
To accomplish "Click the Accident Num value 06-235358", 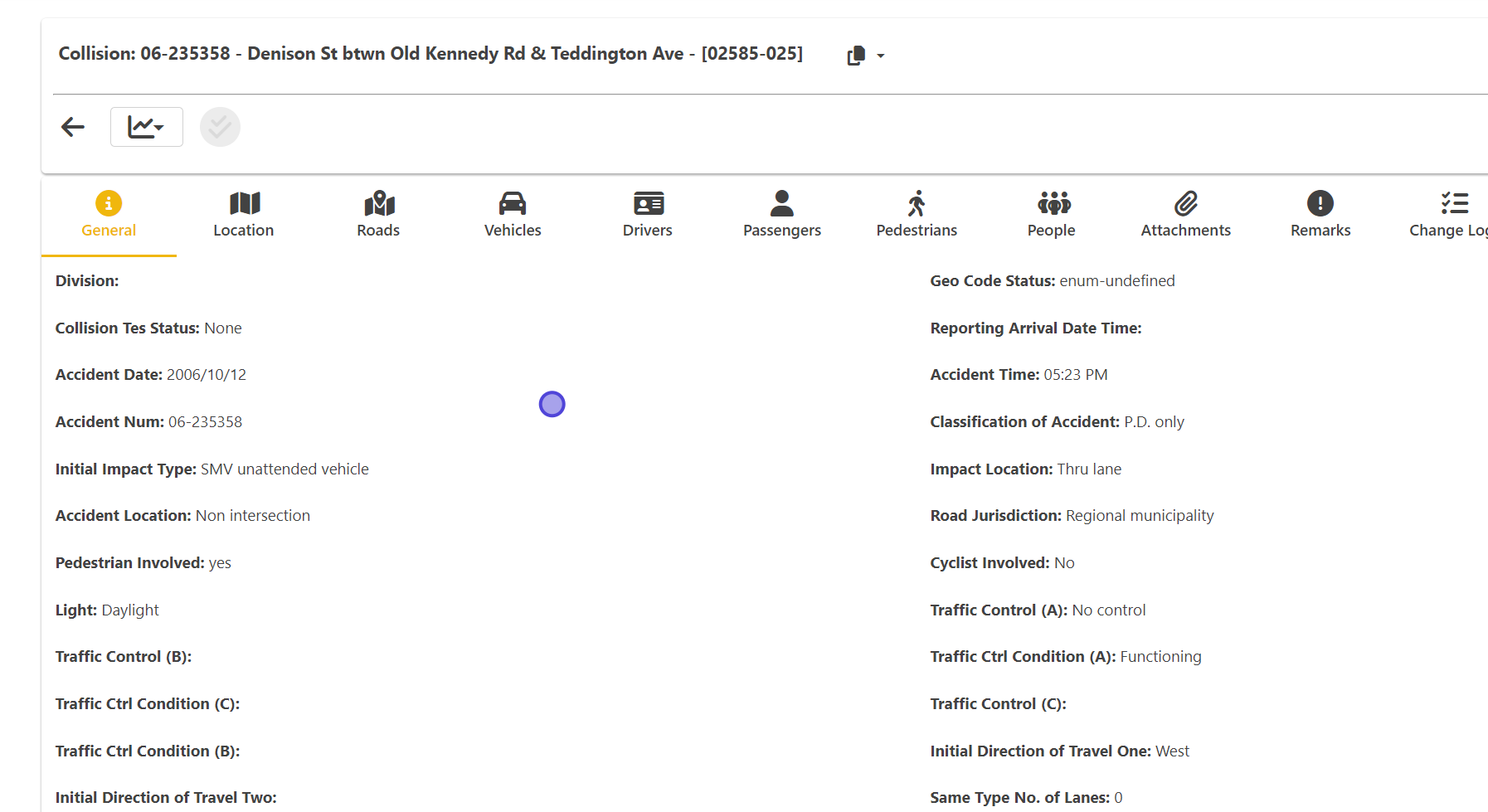I will pos(205,422).
